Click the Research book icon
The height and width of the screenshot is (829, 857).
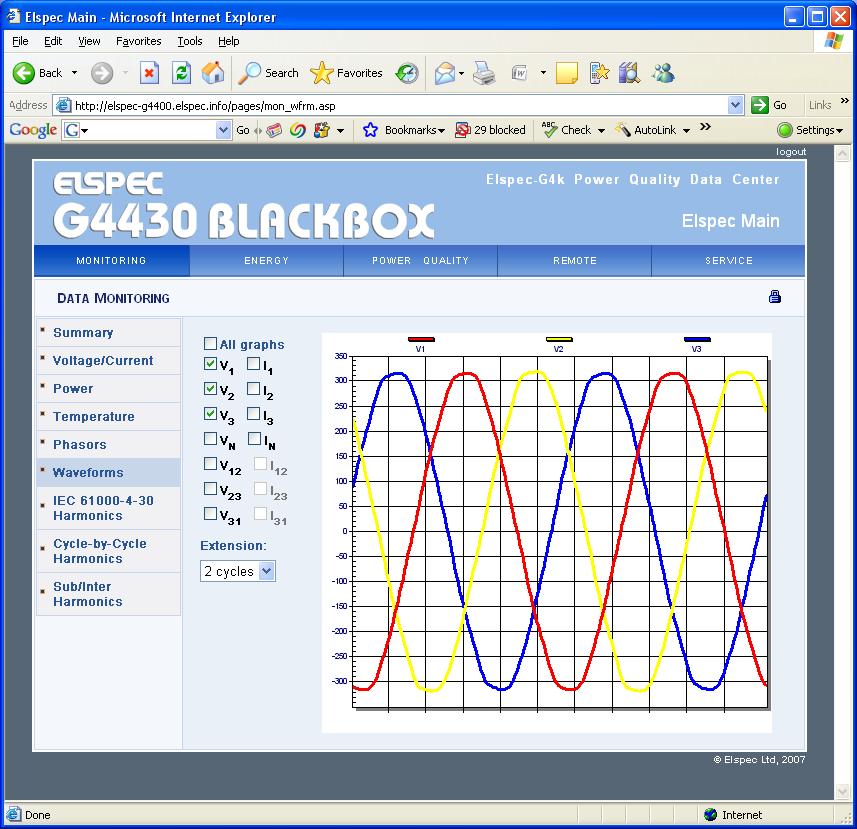point(629,73)
